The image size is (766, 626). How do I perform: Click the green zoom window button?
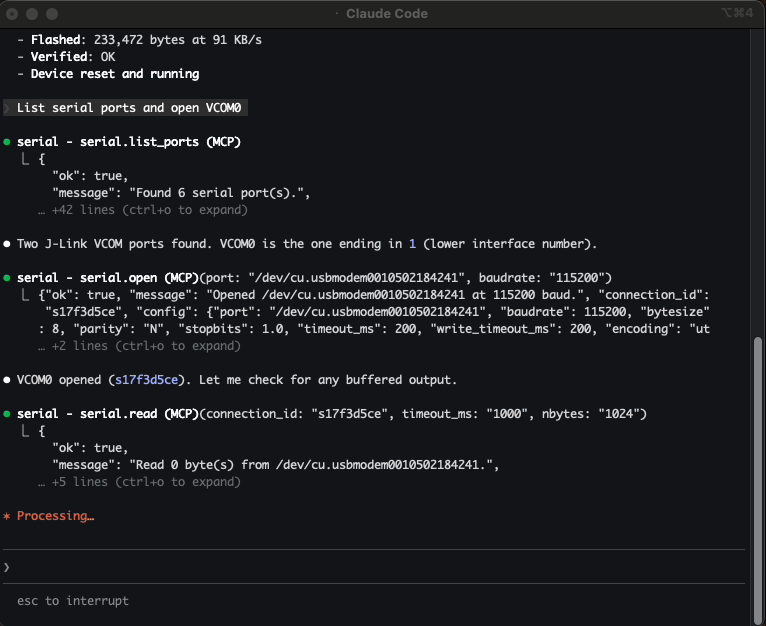53,14
